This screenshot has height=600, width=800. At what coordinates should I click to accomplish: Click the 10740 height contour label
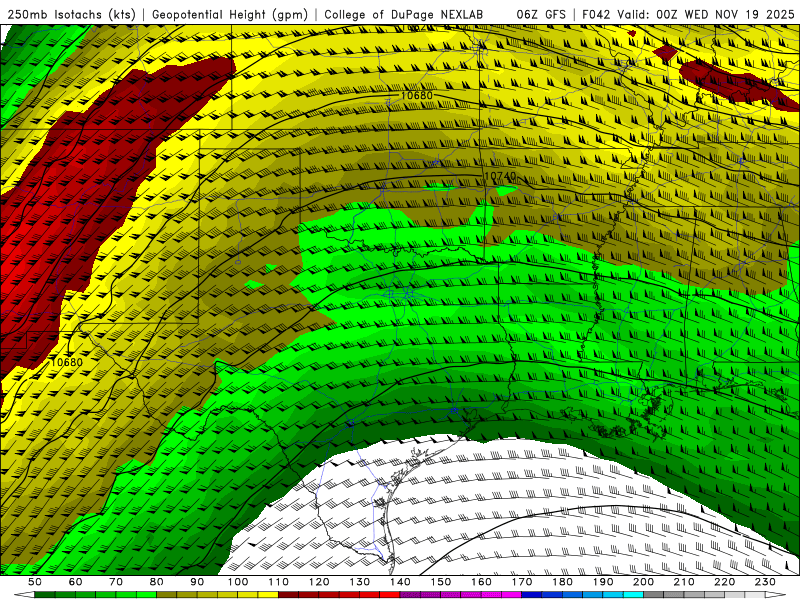pos(499,176)
